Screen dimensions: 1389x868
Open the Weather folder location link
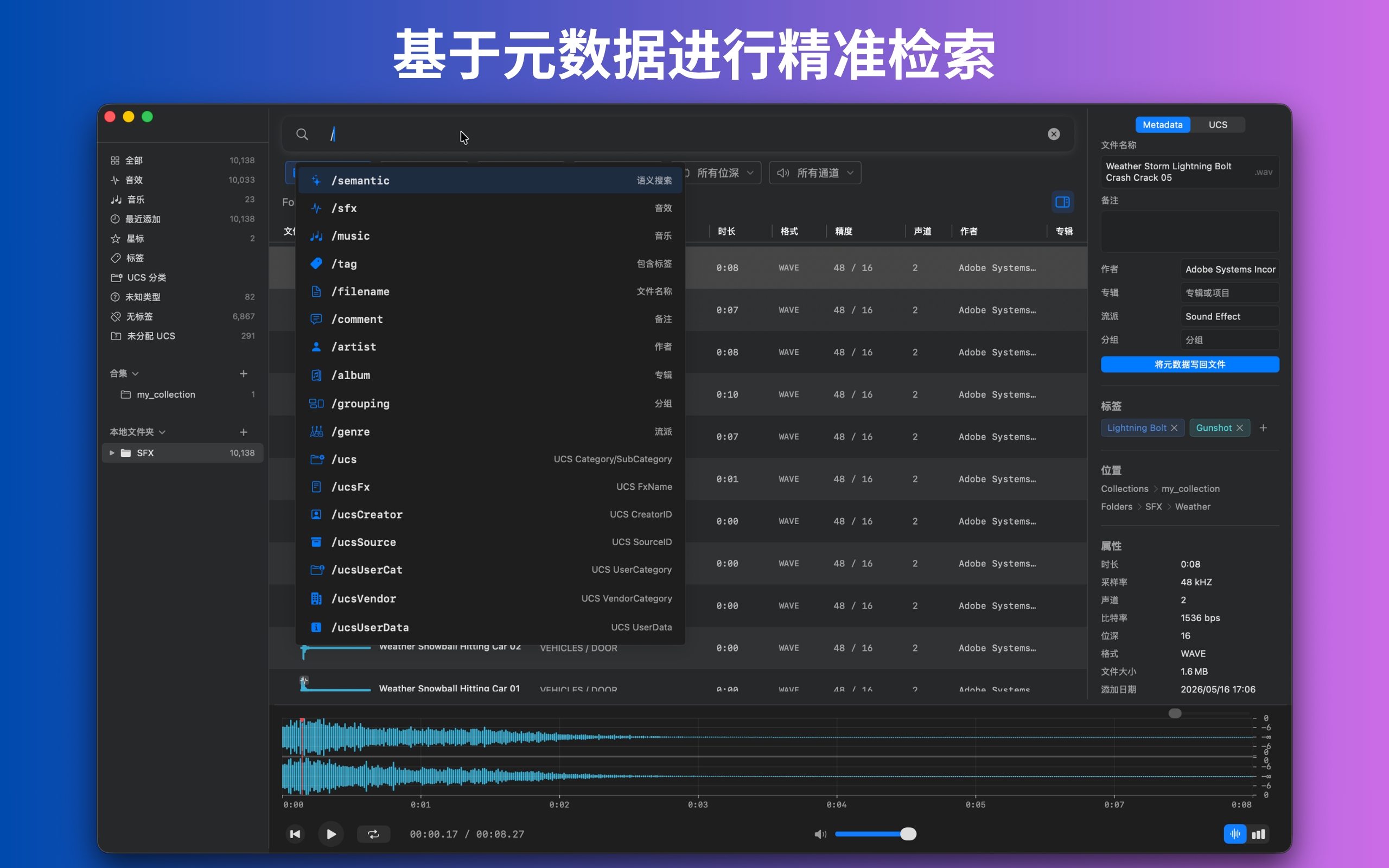click(x=1193, y=506)
